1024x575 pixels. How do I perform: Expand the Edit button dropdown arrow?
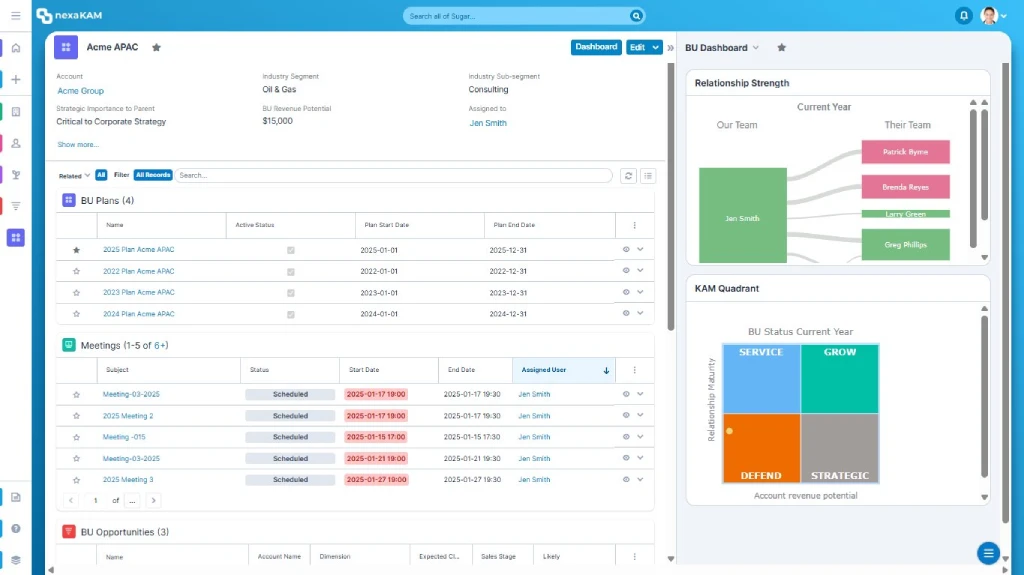(x=656, y=47)
